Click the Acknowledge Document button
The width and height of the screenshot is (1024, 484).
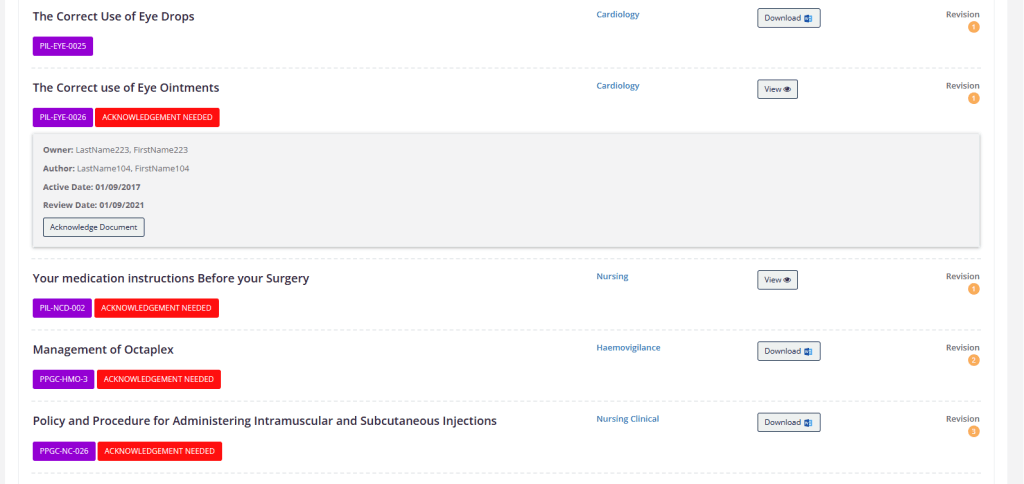93,227
